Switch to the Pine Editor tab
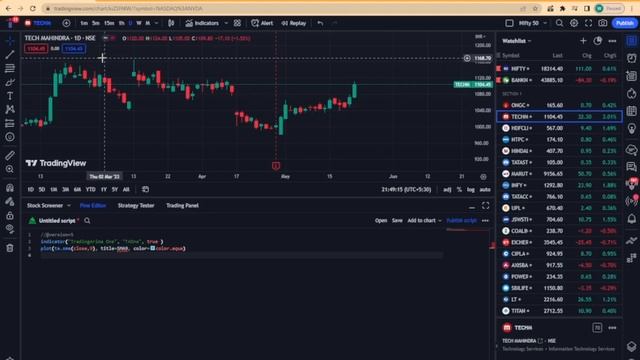 93,206
